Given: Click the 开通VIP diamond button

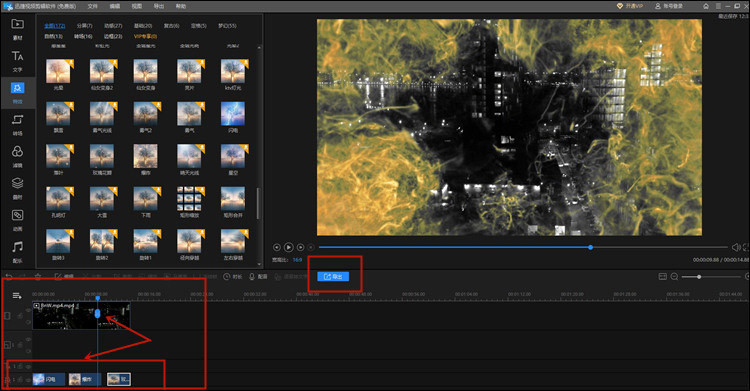Looking at the screenshot, I should [x=630, y=6].
